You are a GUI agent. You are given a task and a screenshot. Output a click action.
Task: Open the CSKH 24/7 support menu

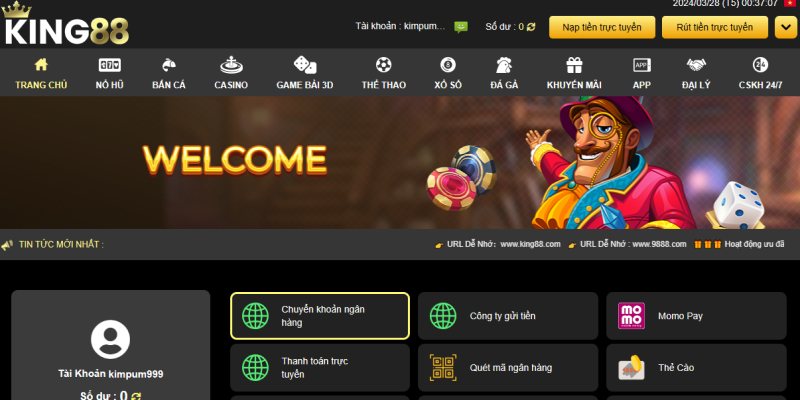click(760, 73)
